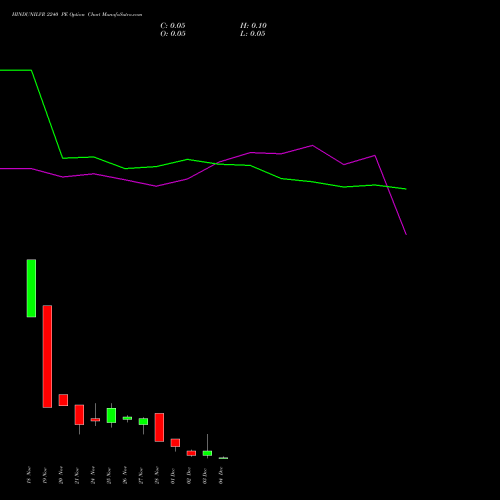This screenshot has width=500, height=500.
Task: Click the tall green candle for 18 Nov
Action: coord(31,288)
